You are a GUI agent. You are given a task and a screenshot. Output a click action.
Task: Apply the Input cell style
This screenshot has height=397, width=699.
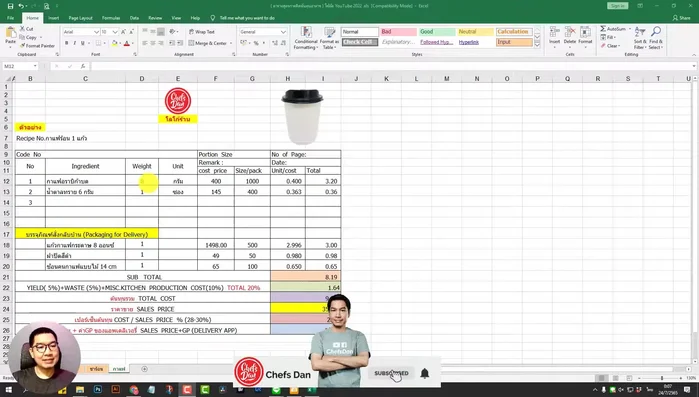coord(514,42)
